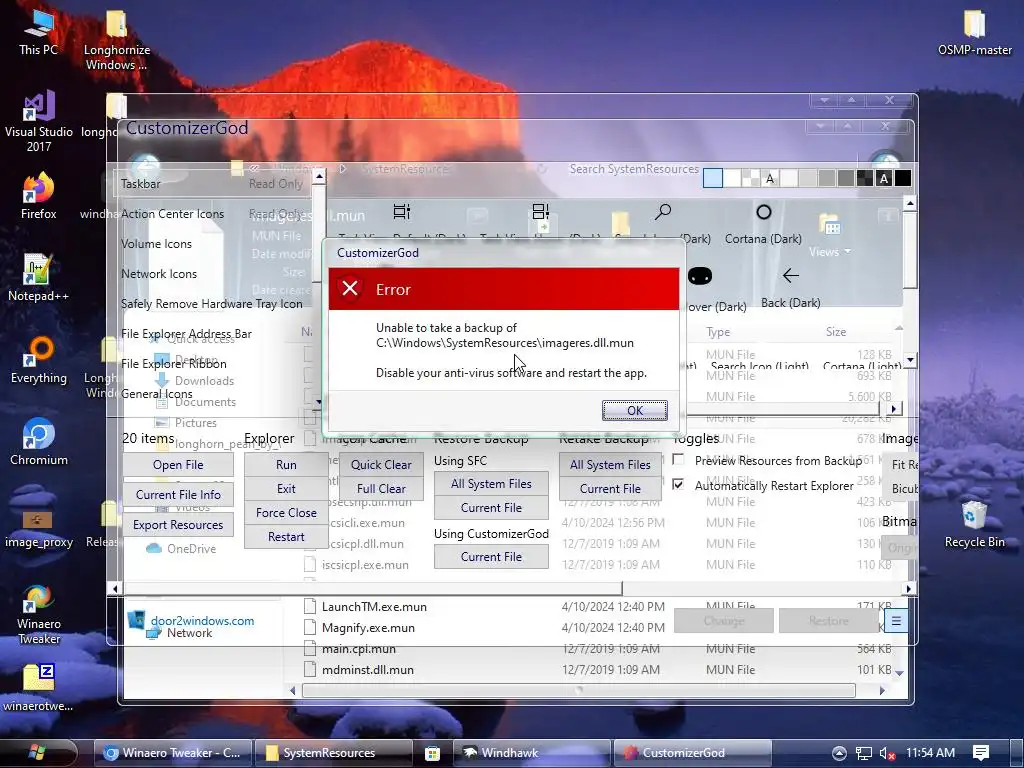Image resolution: width=1024 pixels, height=768 pixels.
Task: Open OSMP-master folder on desktop
Action: [x=974, y=33]
